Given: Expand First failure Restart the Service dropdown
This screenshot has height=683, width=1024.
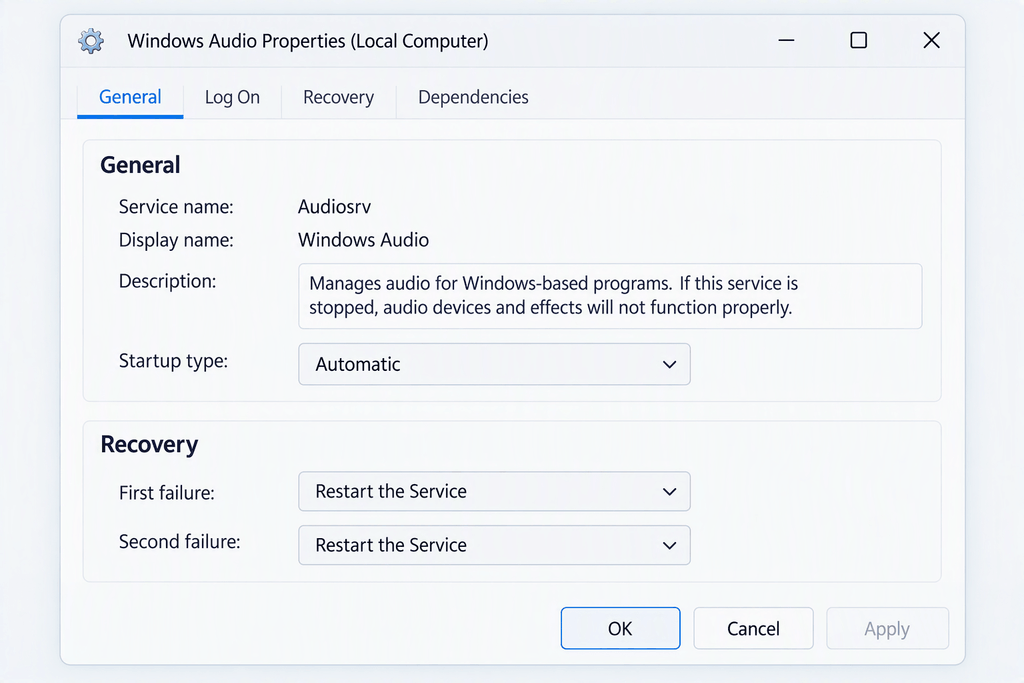Looking at the screenshot, I should [x=494, y=492].
